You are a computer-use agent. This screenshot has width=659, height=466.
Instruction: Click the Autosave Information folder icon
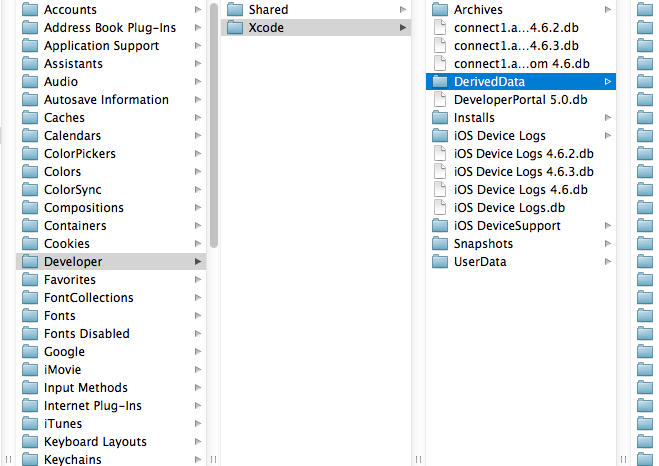[30, 100]
